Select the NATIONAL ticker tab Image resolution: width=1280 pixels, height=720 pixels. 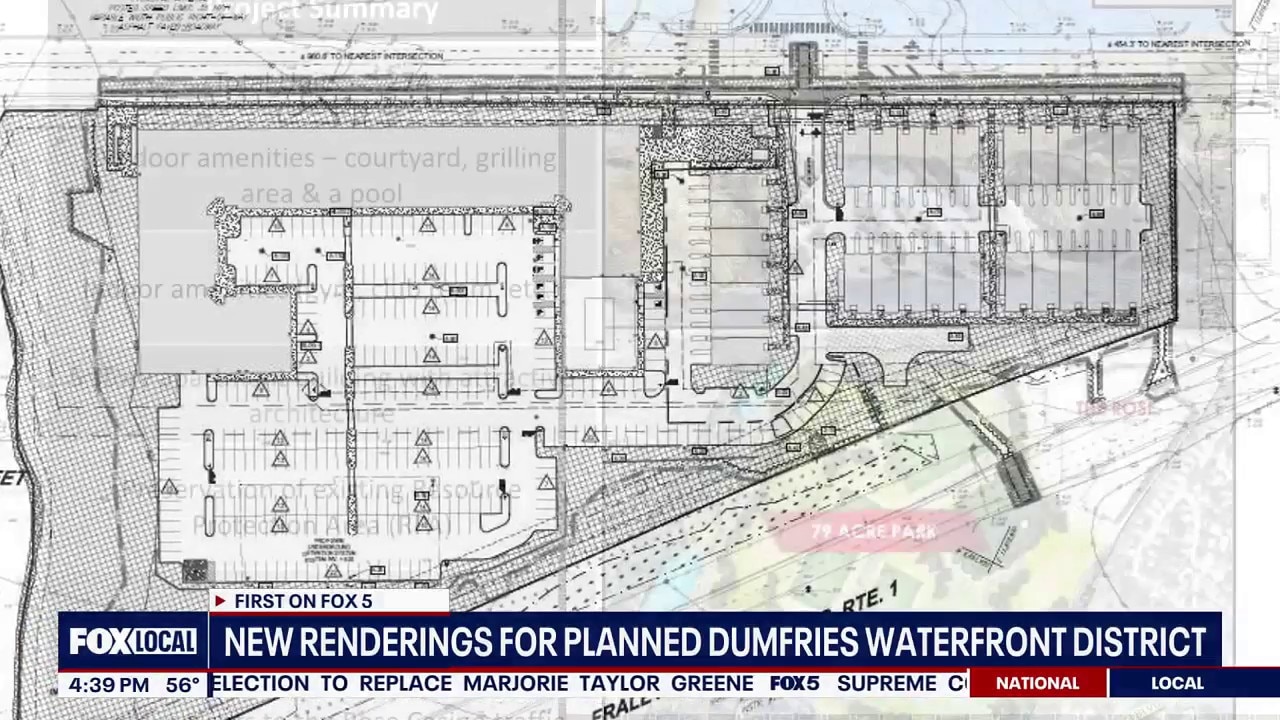click(x=1037, y=684)
